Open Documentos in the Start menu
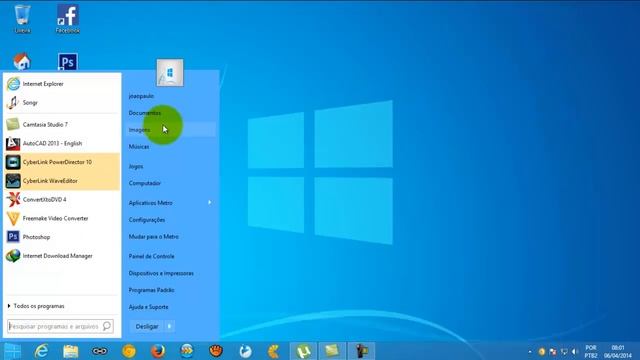 tap(145, 113)
